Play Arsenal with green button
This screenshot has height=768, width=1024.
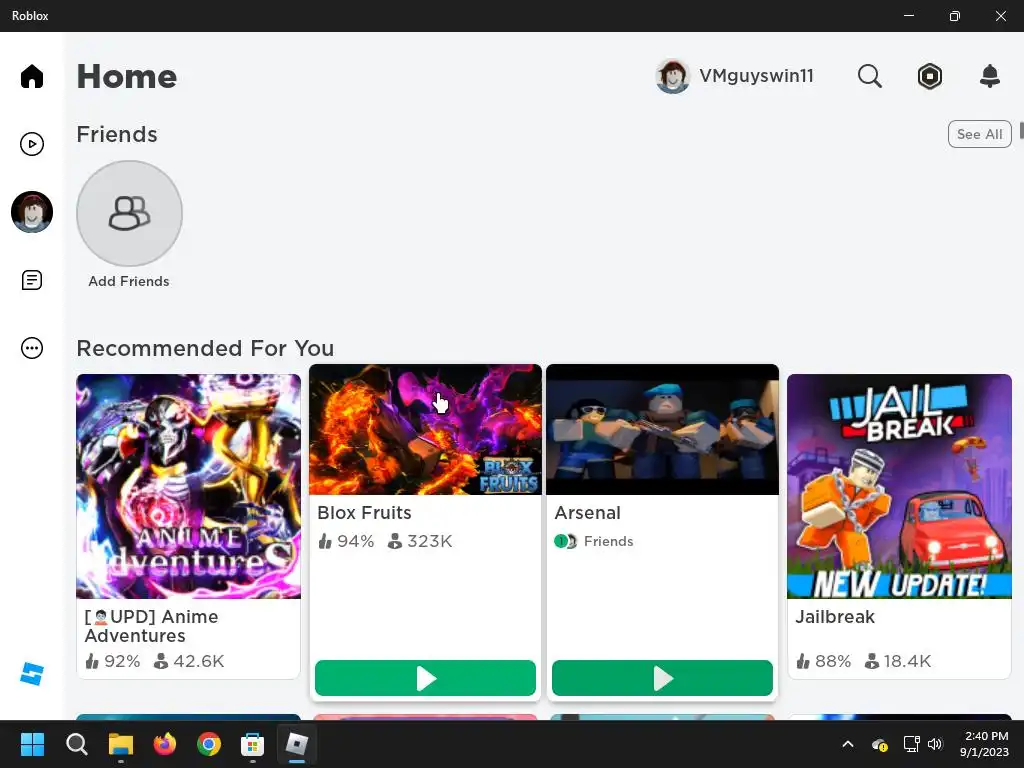pyautogui.click(x=662, y=678)
